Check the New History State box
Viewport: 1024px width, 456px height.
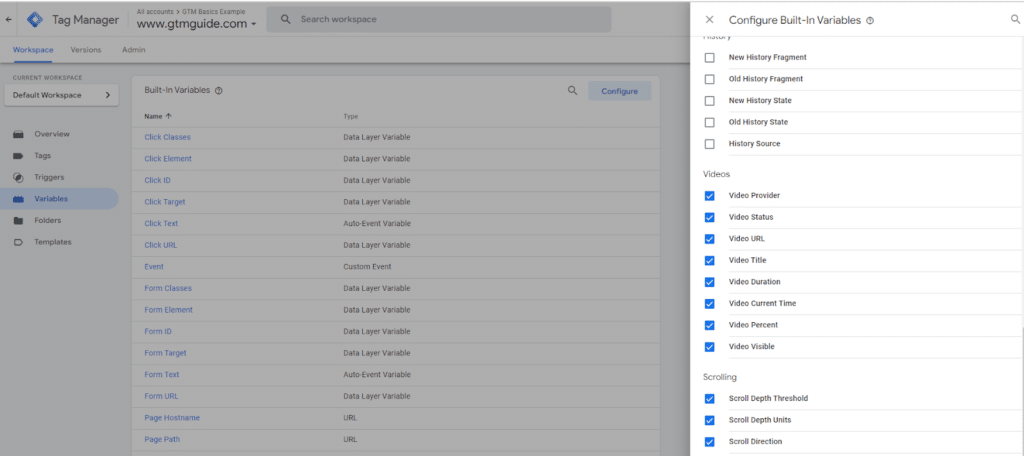pyautogui.click(x=710, y=101)
